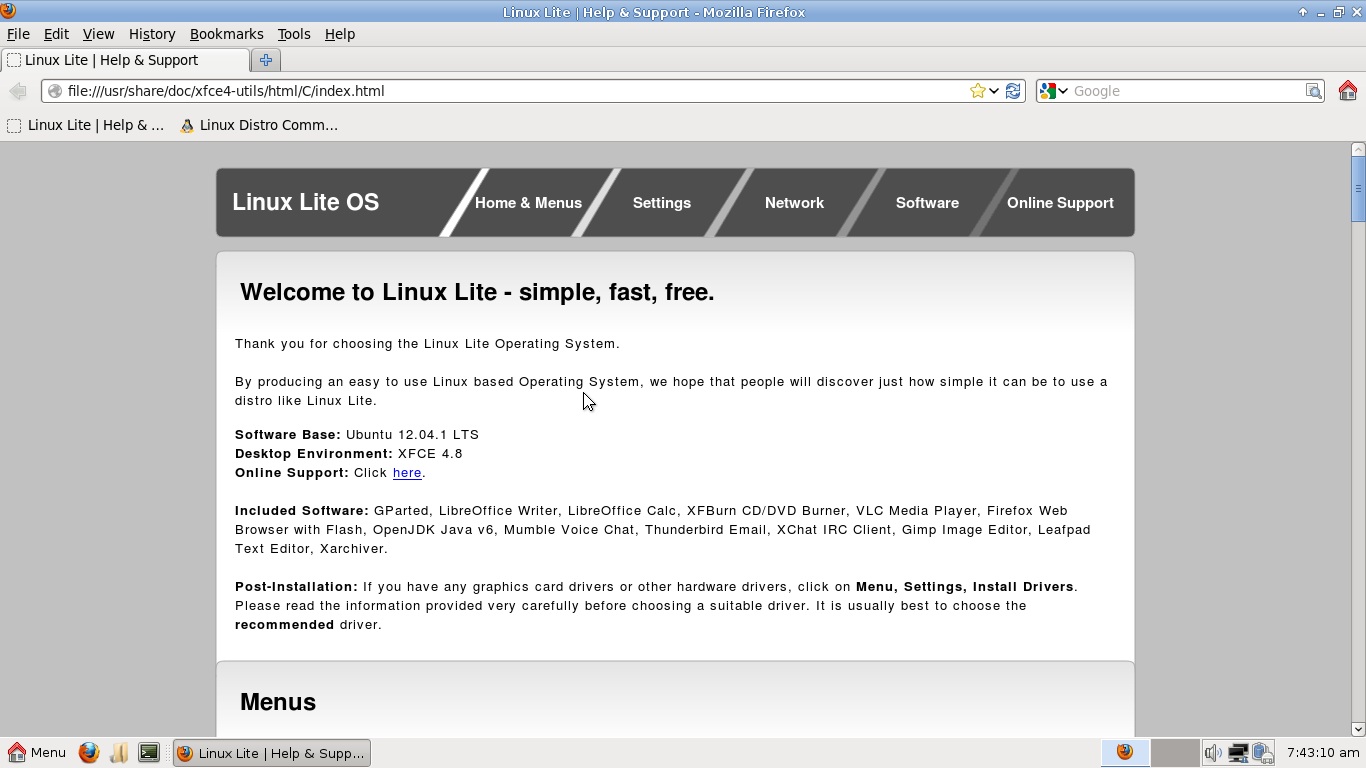The image size is (1366, 768).
Task: Click the Firefox window button in taskbar
Action: click(271, 753)
